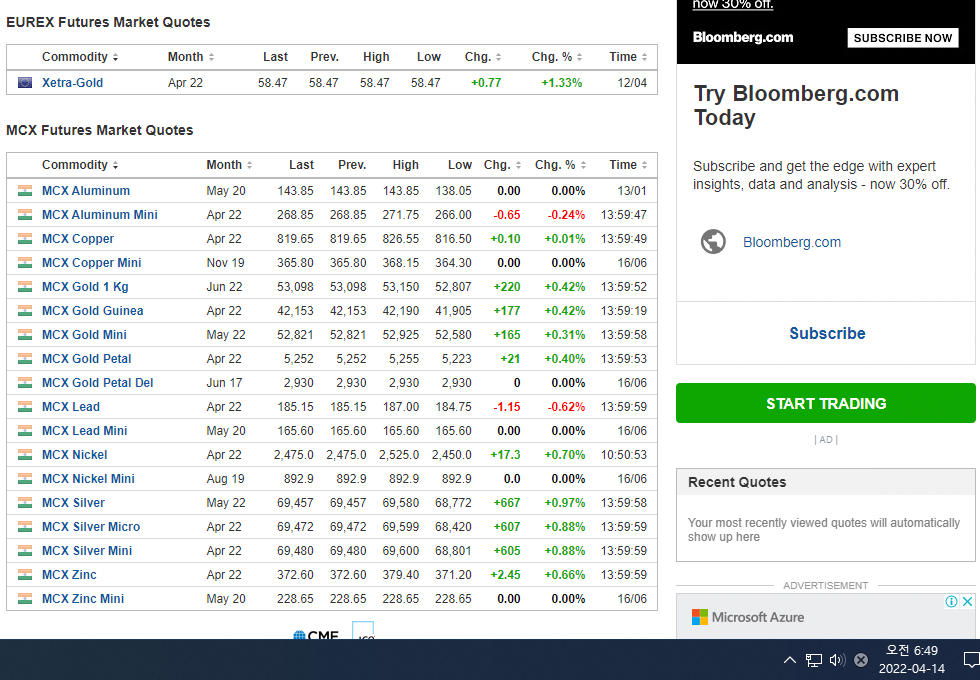Sort EUREX table by Month
Screen dimensions: 980x680
coord(191,57)
